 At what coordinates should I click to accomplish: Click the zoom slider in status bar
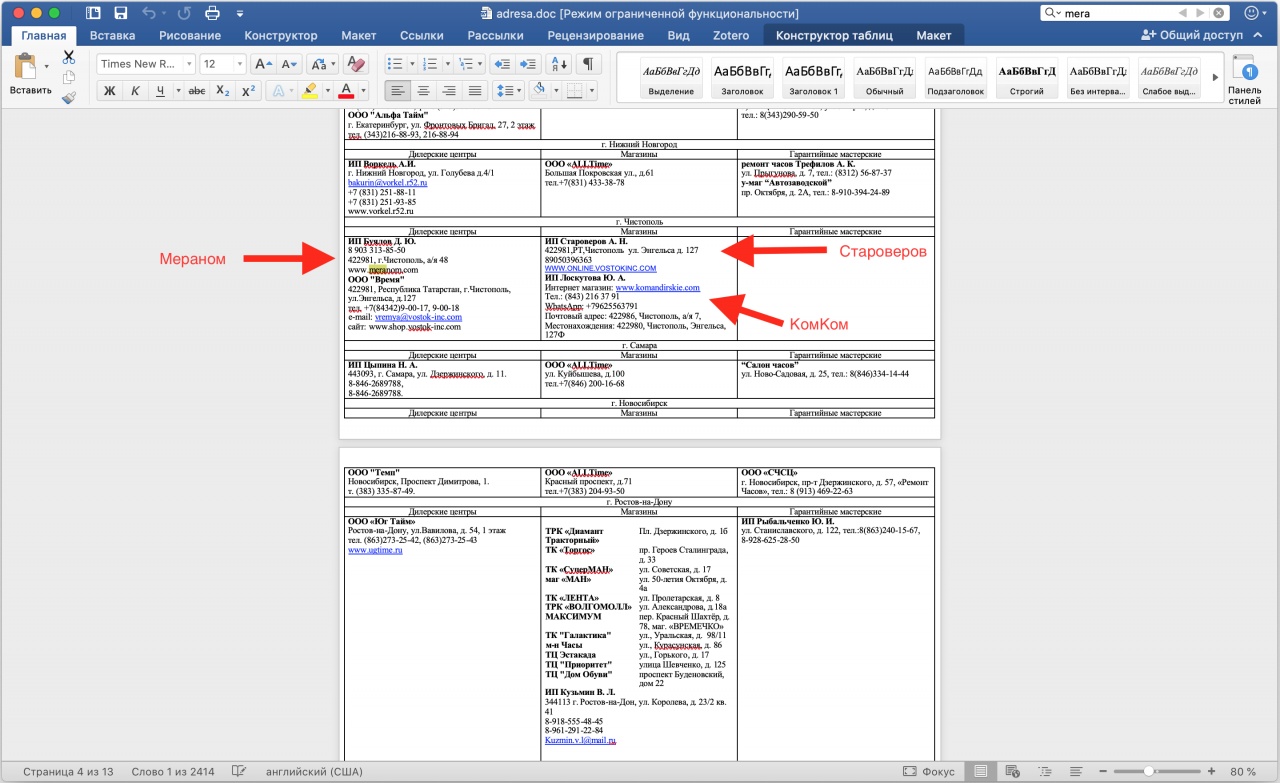pyautogui.click(x=1149, y=771)
